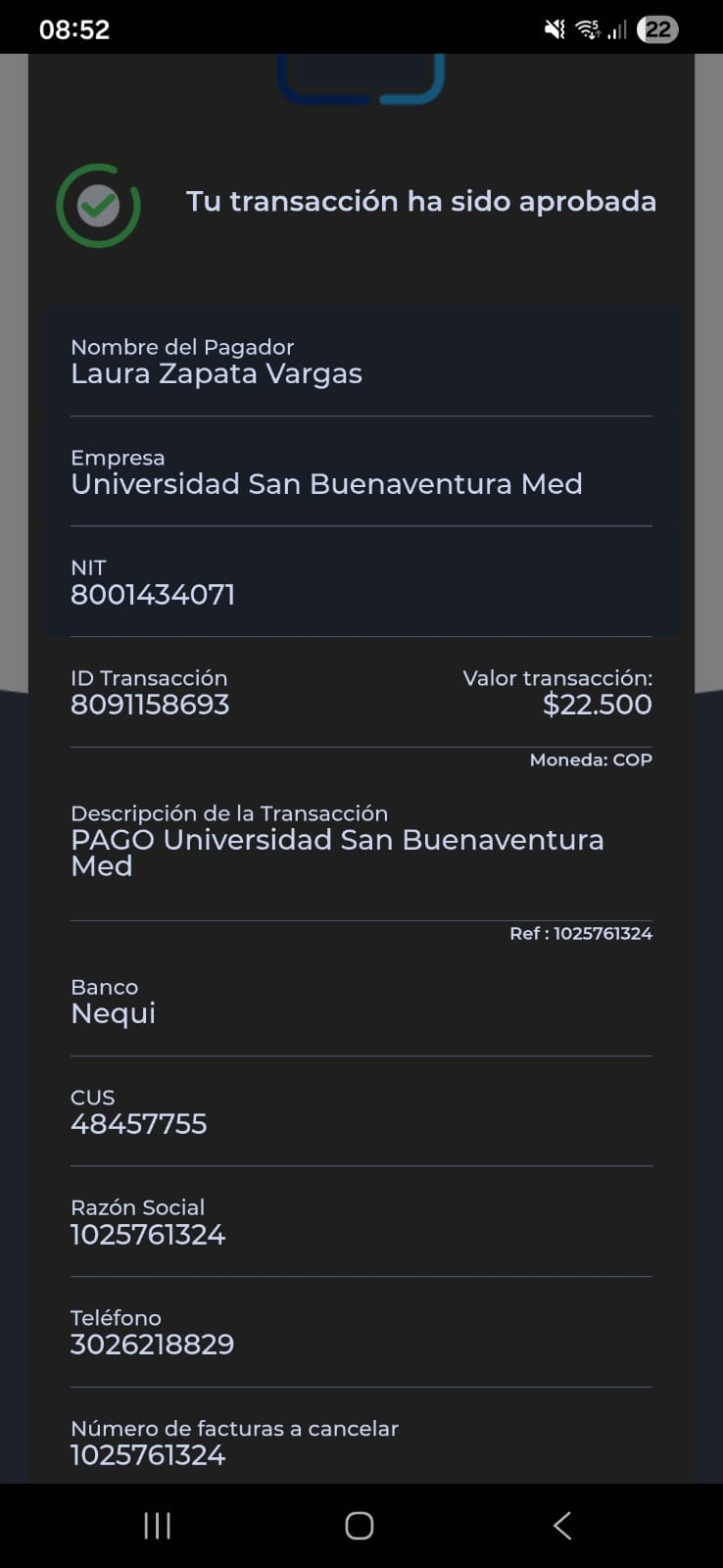The width and height of the screenshot is (723, 1568).
Task: Tap the muted sound status icon
Action: click(x=554, y=29)
